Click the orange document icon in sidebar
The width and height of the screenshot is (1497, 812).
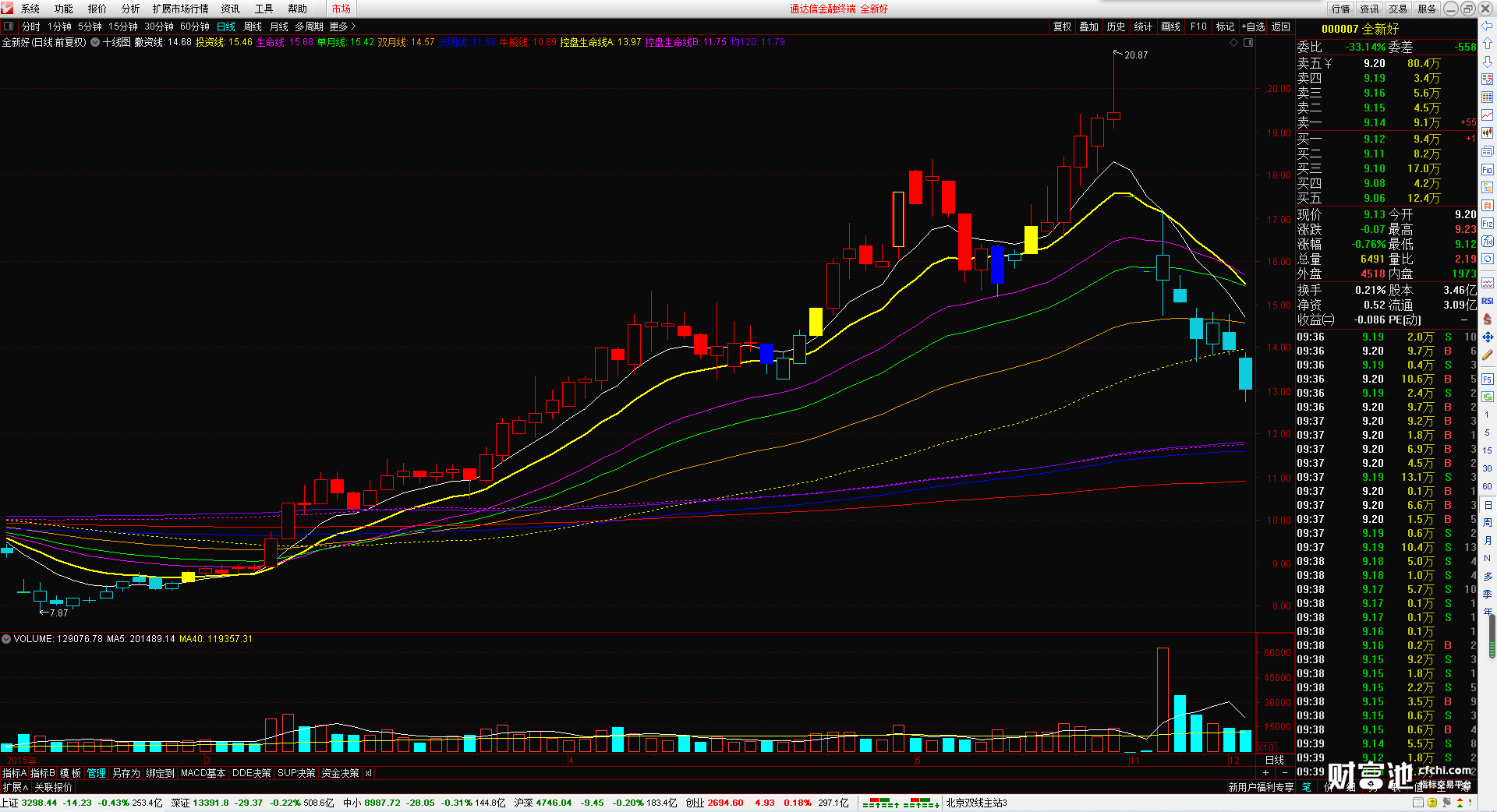tap(1488, 205)
